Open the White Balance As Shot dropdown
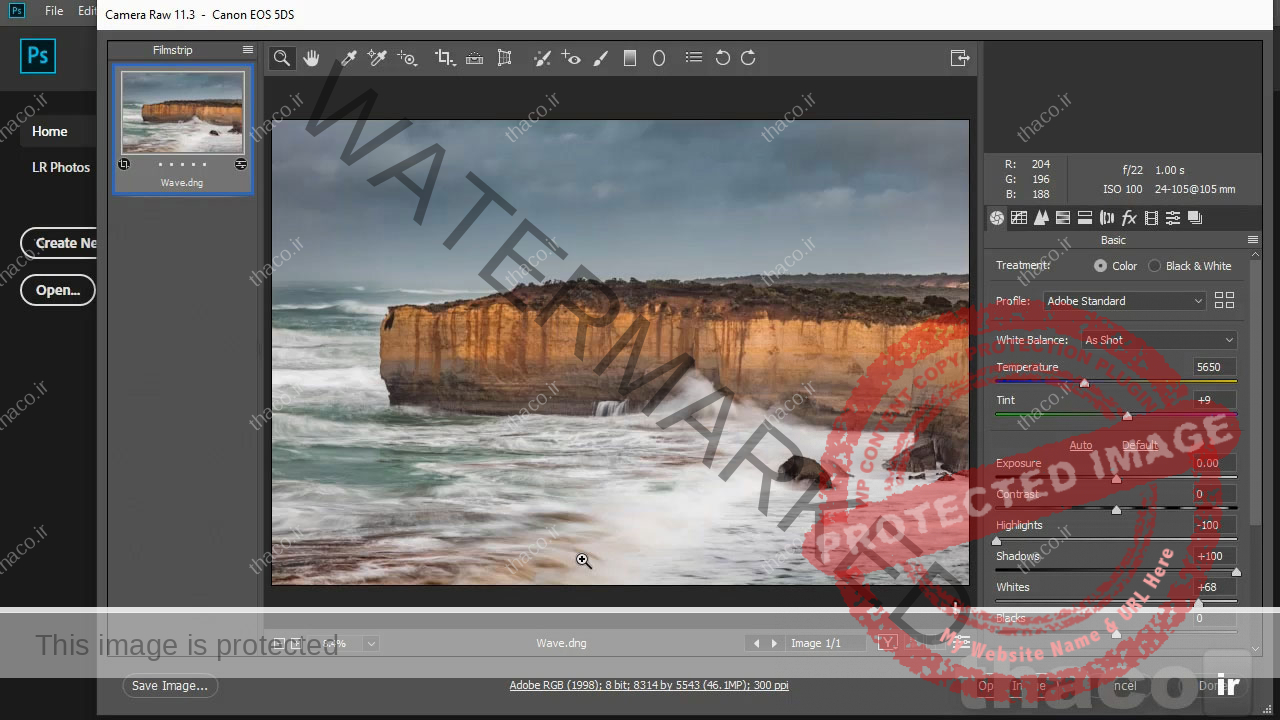The image size is (1280, 720). pyautogui.click(x=1159, y=340)
